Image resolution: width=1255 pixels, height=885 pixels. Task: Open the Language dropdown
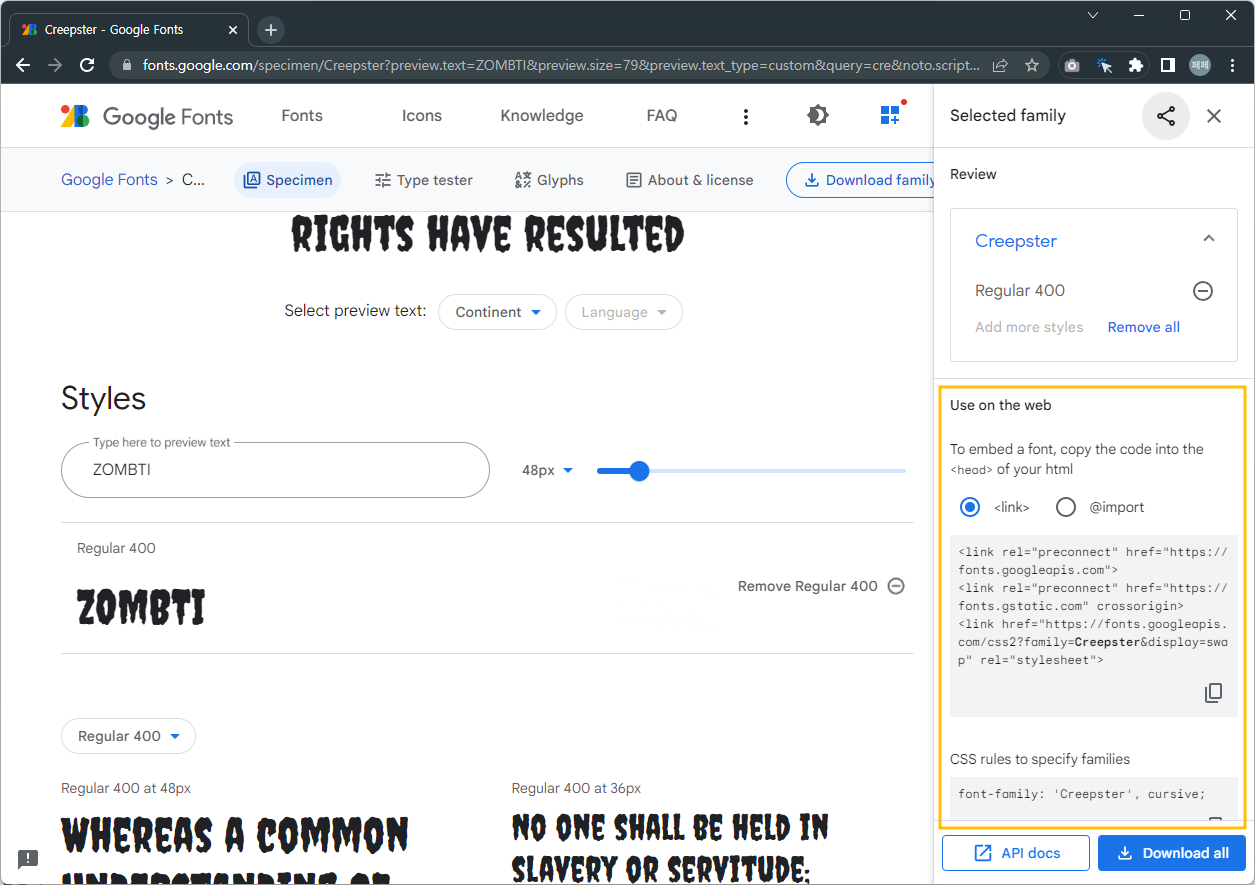click(624, 312)
